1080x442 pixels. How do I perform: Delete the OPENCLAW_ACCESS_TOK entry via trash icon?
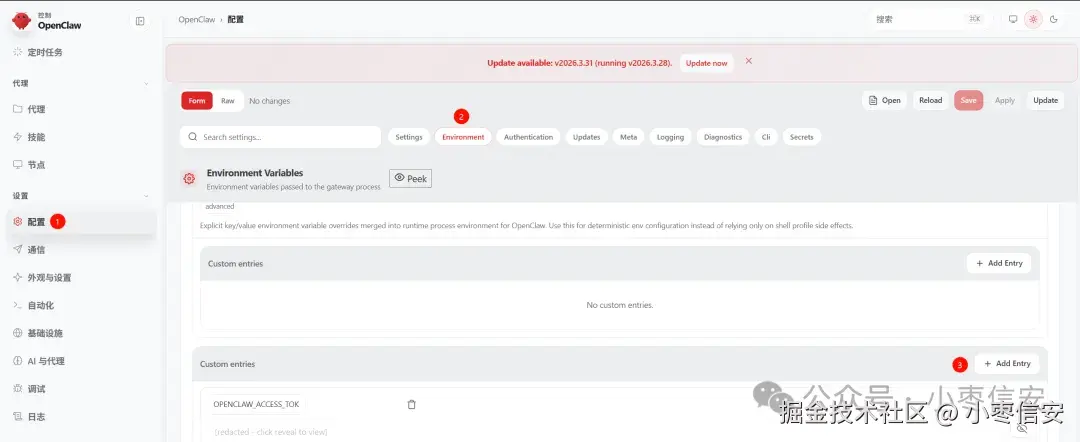click(412, 405)
